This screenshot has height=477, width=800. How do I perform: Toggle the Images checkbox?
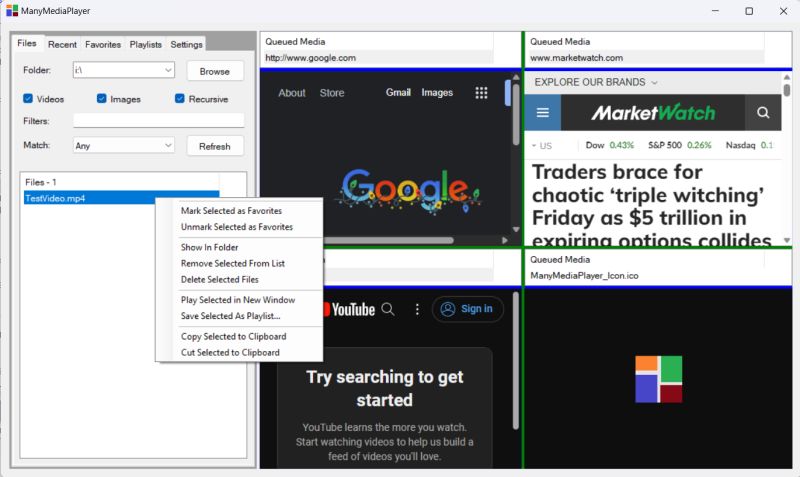point(102,98)
